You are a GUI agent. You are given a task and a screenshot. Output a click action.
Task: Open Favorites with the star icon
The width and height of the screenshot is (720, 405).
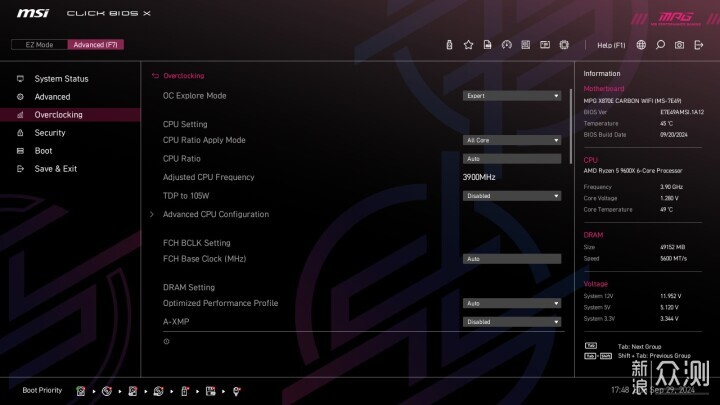[468, 45]
